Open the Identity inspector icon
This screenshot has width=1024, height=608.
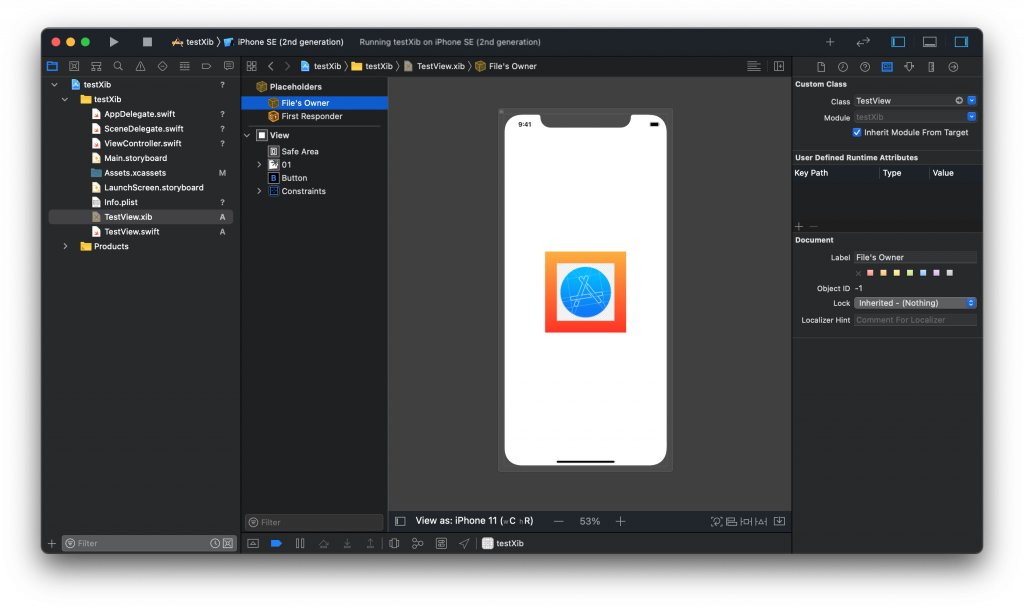point(886,67)
